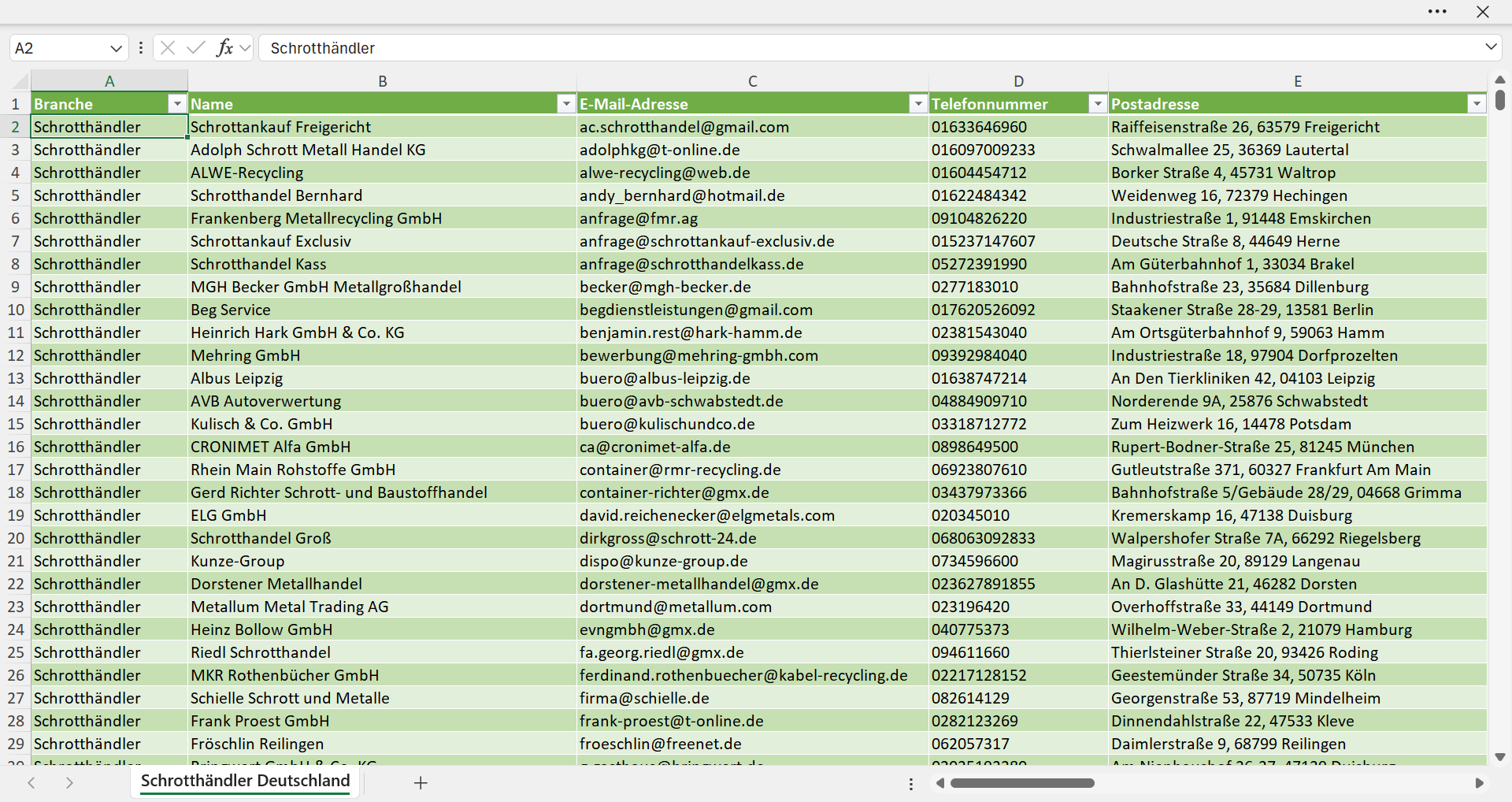Select cell 'Schrottankauf Freigericht'

point(383,127)
